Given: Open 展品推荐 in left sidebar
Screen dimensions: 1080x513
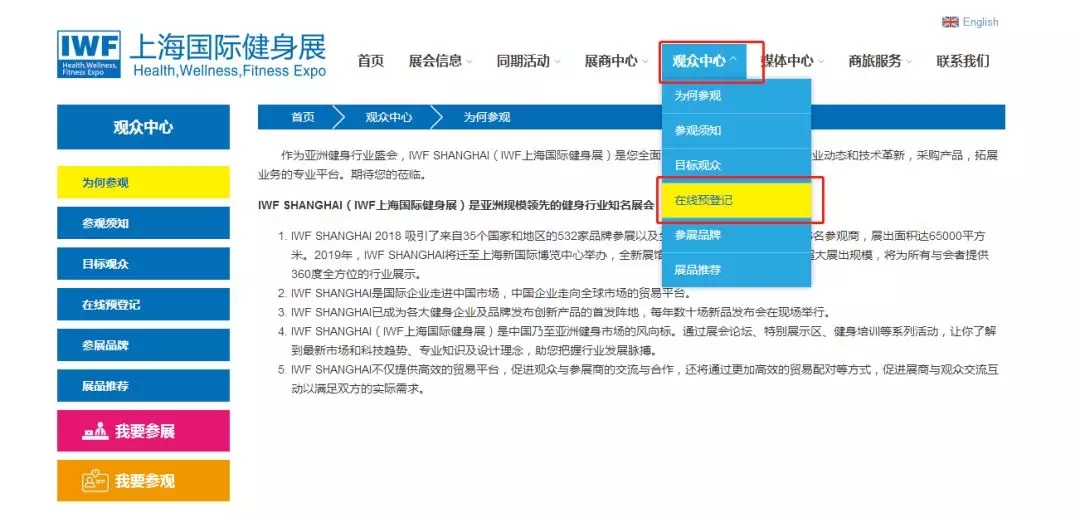Looking at the screenshot, I should point(143,386).
